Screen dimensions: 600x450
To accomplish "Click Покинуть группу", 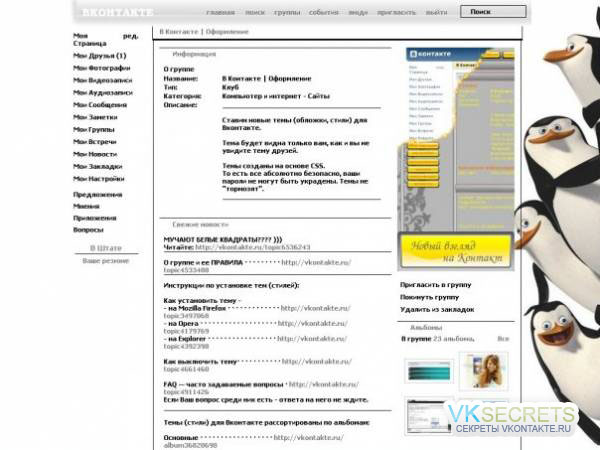I will click(x=429, y=297).
